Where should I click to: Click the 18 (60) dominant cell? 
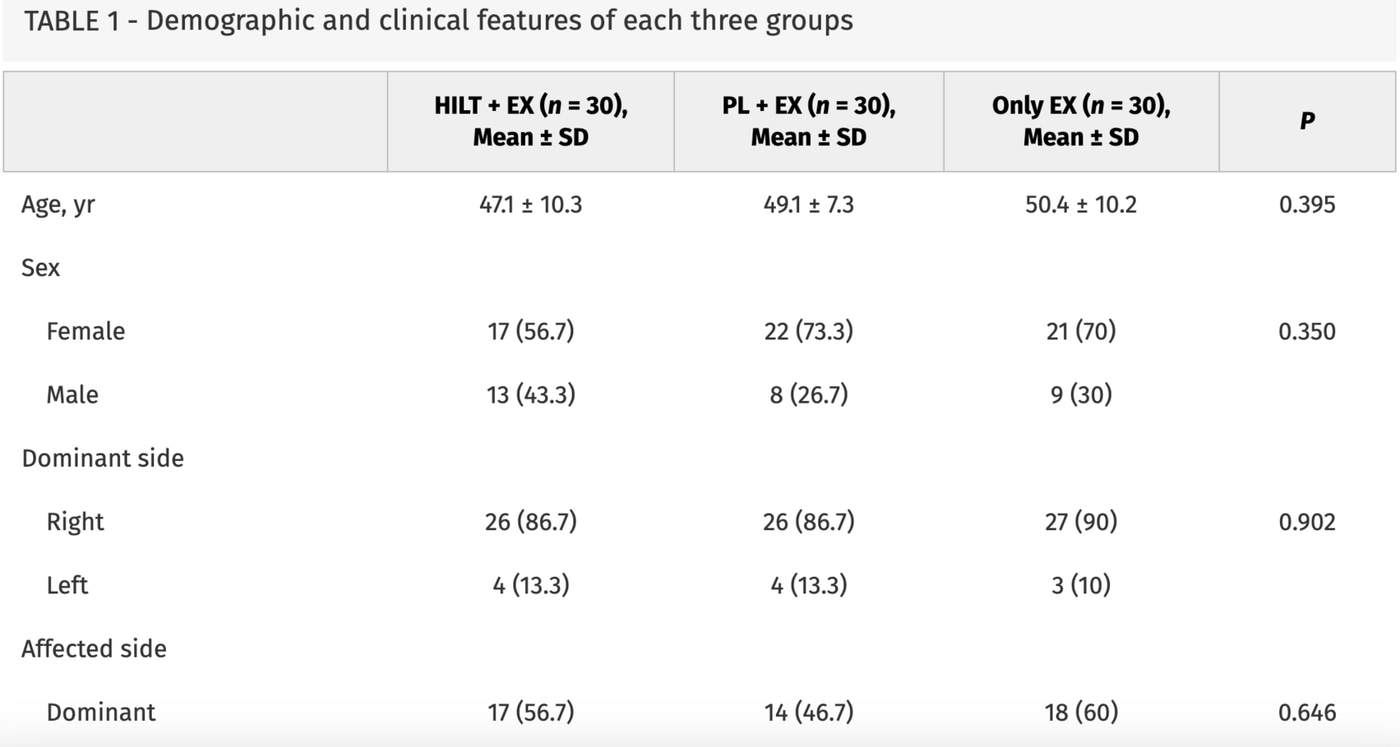1081,712
